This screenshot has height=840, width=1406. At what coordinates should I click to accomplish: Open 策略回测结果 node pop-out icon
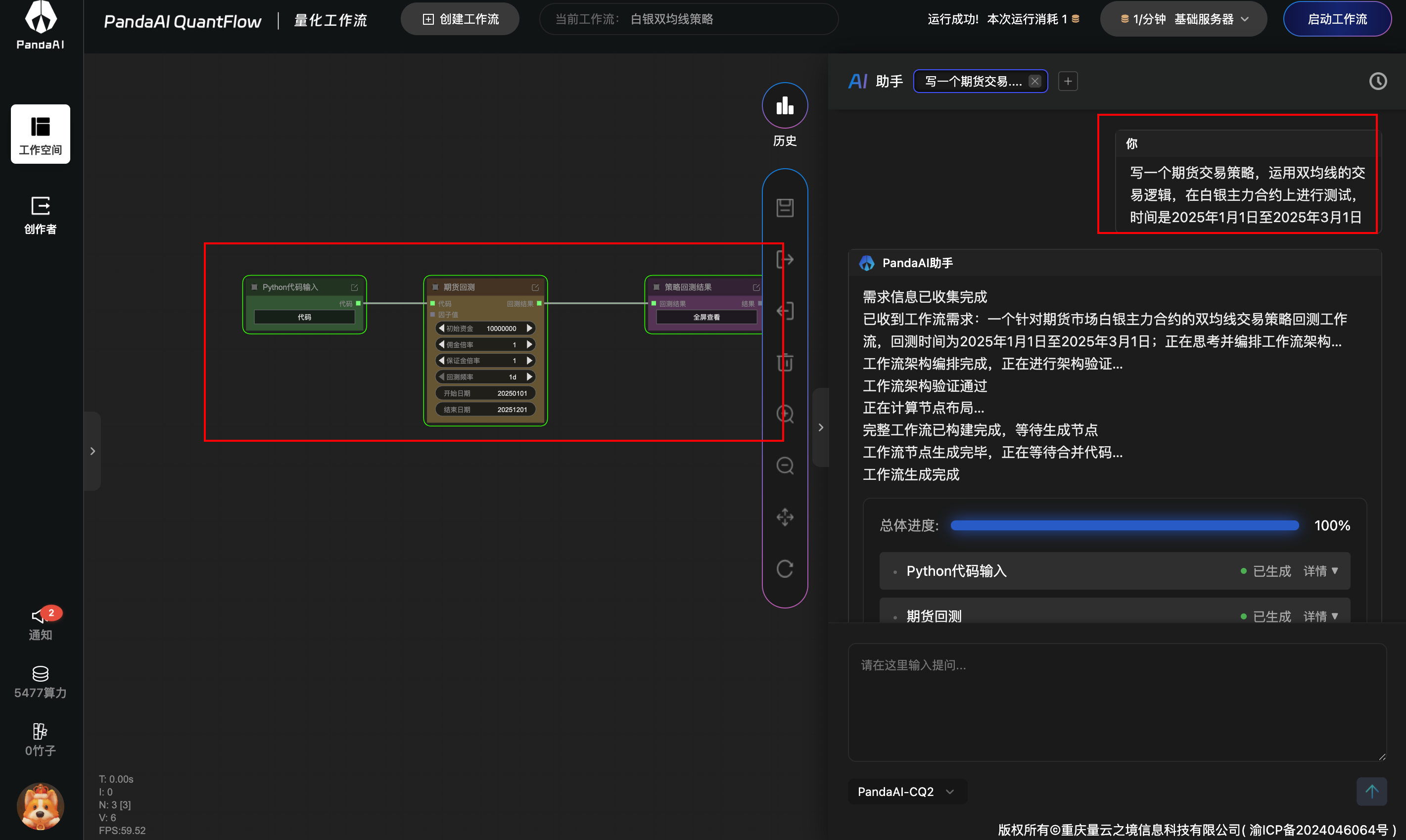pyautogui.click(x=755, y=287)
